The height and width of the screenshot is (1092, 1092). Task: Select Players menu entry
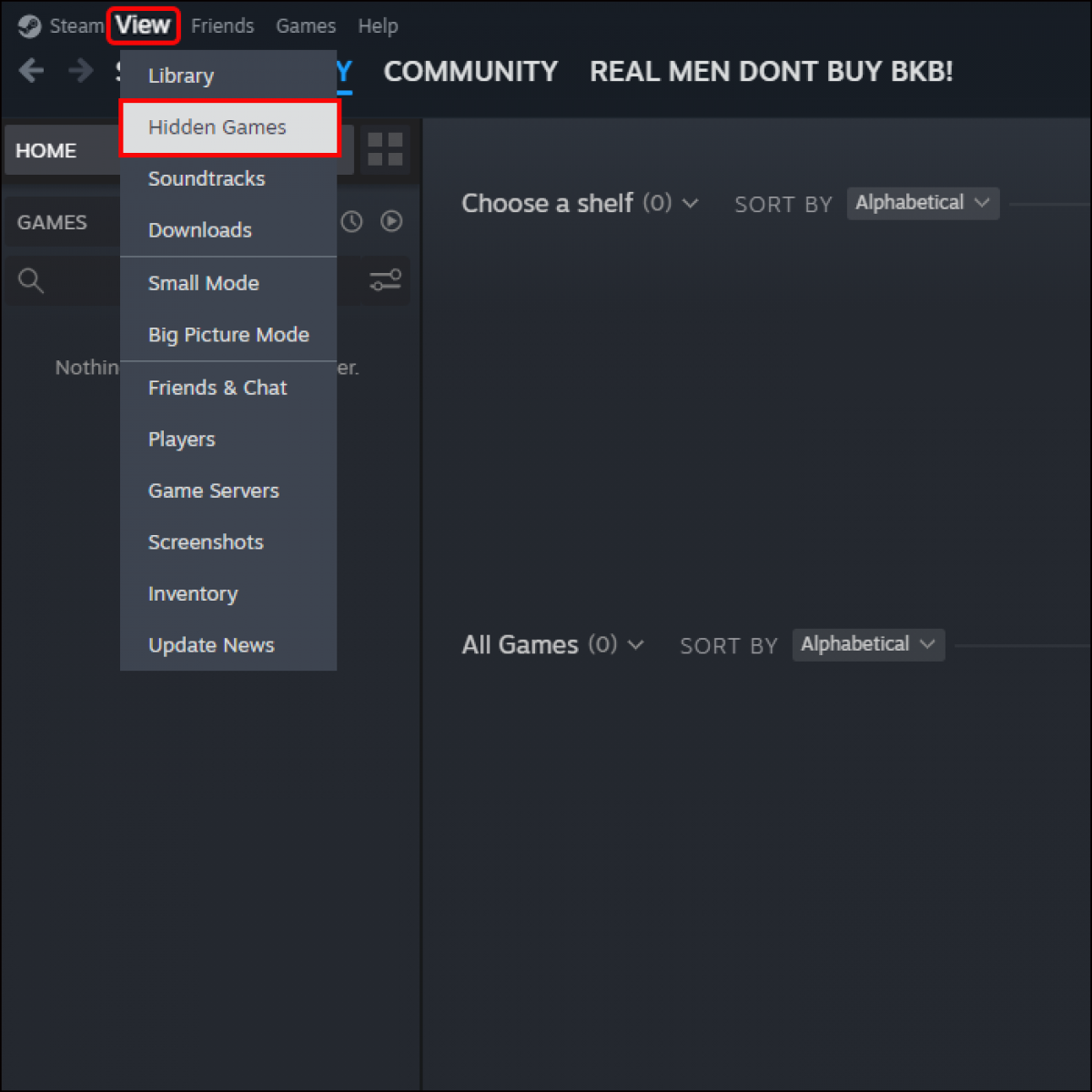pos(228,440)
